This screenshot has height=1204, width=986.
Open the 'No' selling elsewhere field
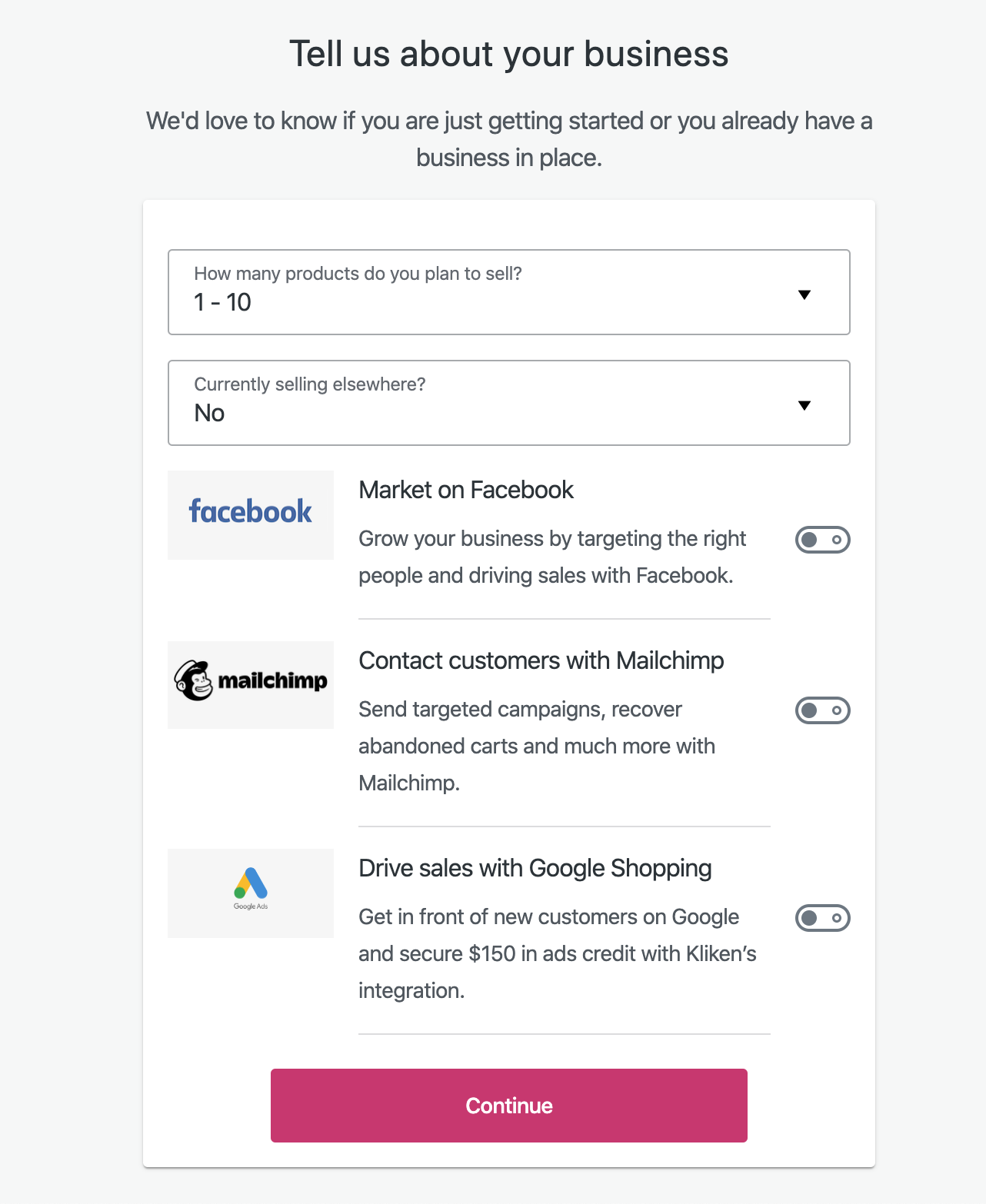point(509,403)
